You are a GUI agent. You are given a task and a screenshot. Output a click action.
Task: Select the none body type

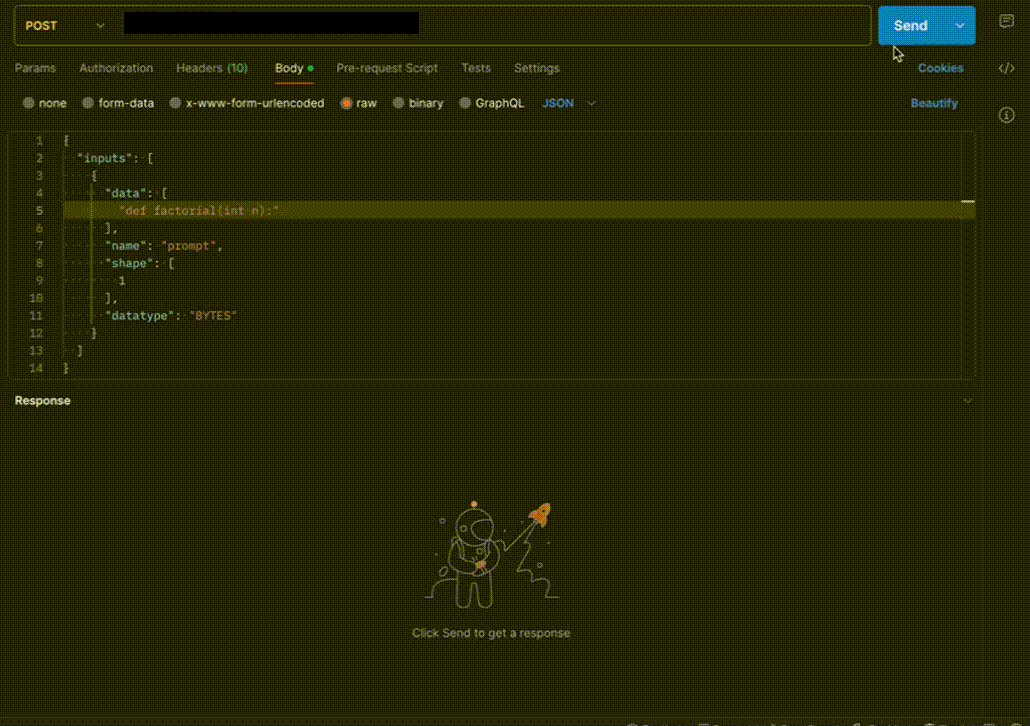[x=29, y=103]
